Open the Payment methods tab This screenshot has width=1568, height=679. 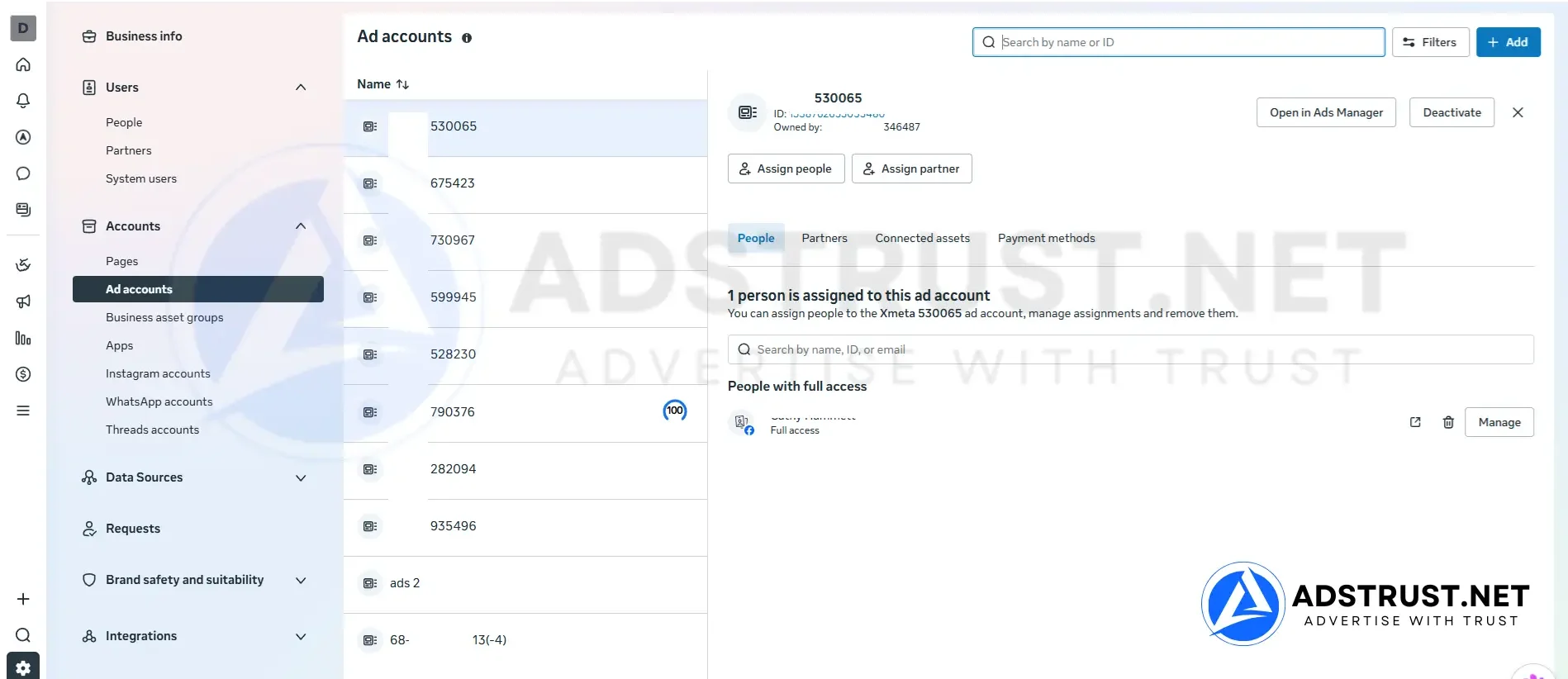1047,238
